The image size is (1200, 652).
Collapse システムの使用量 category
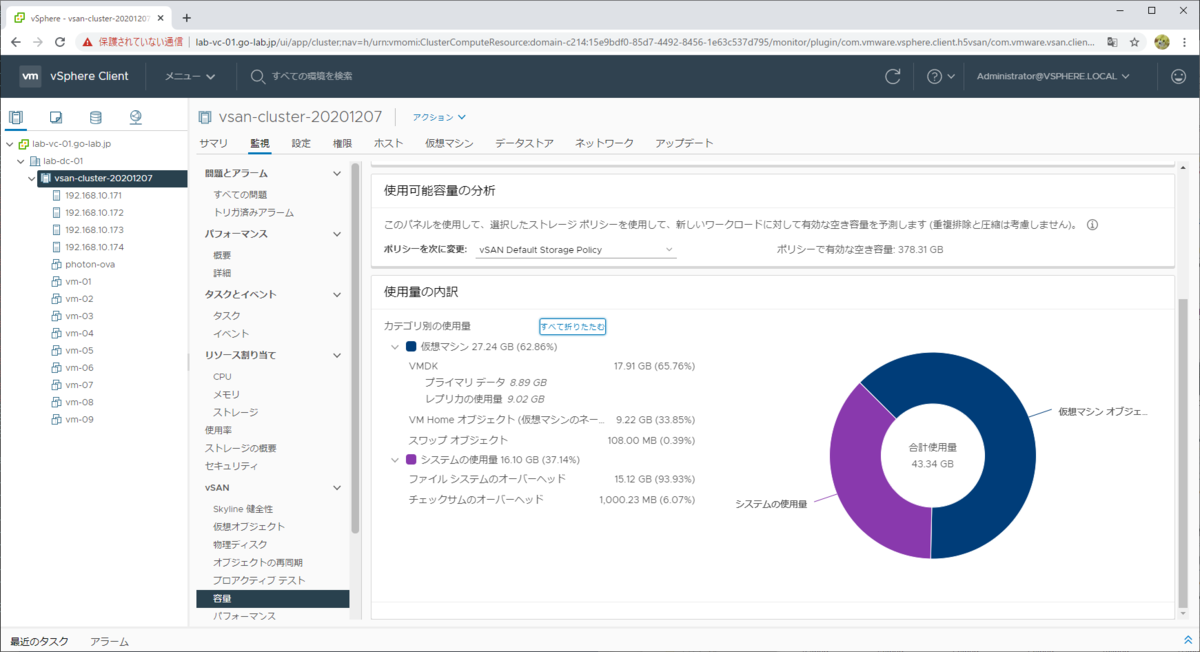pos(394,460)
